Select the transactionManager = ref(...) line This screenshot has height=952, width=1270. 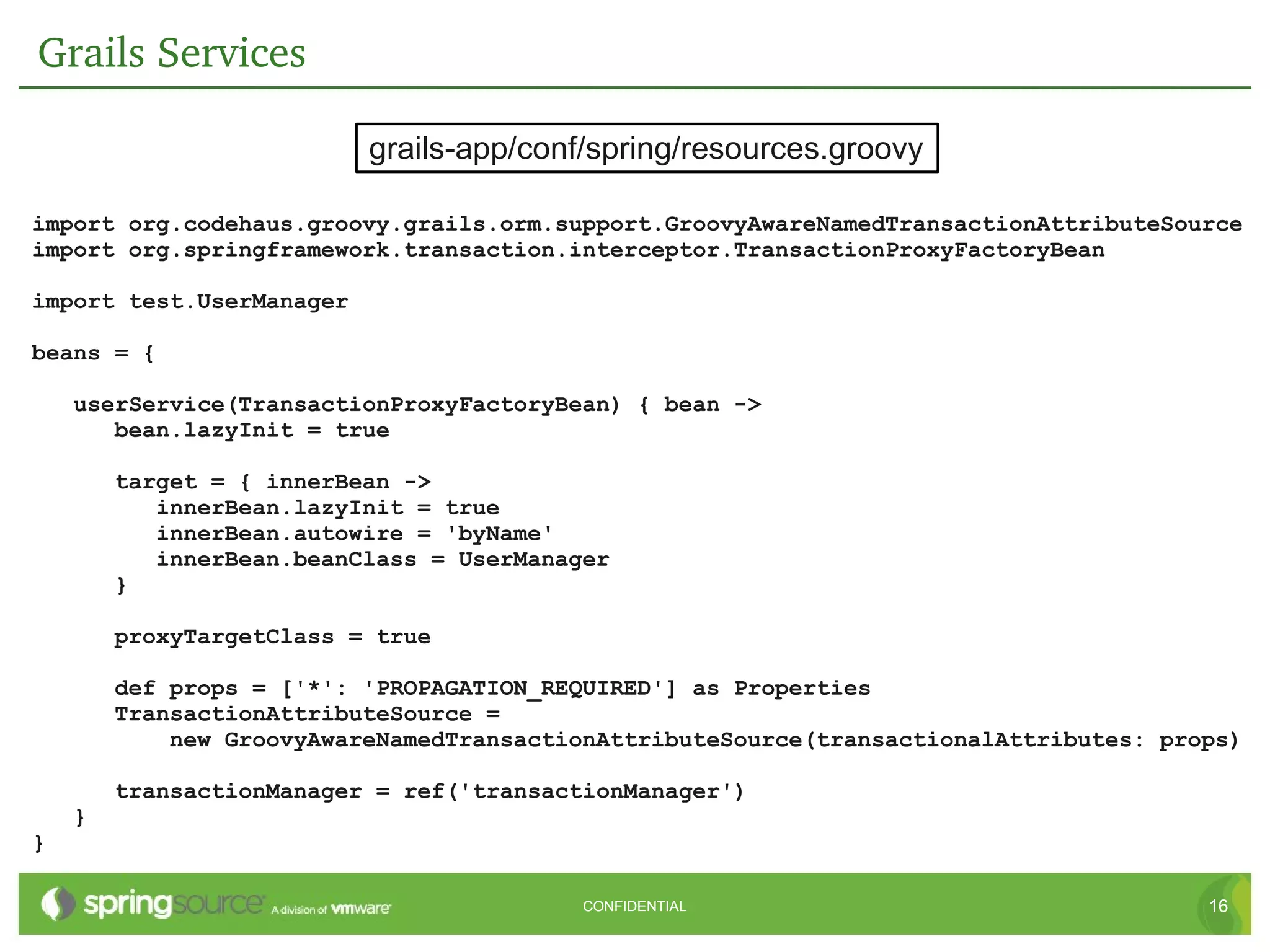tap(430, 791)
